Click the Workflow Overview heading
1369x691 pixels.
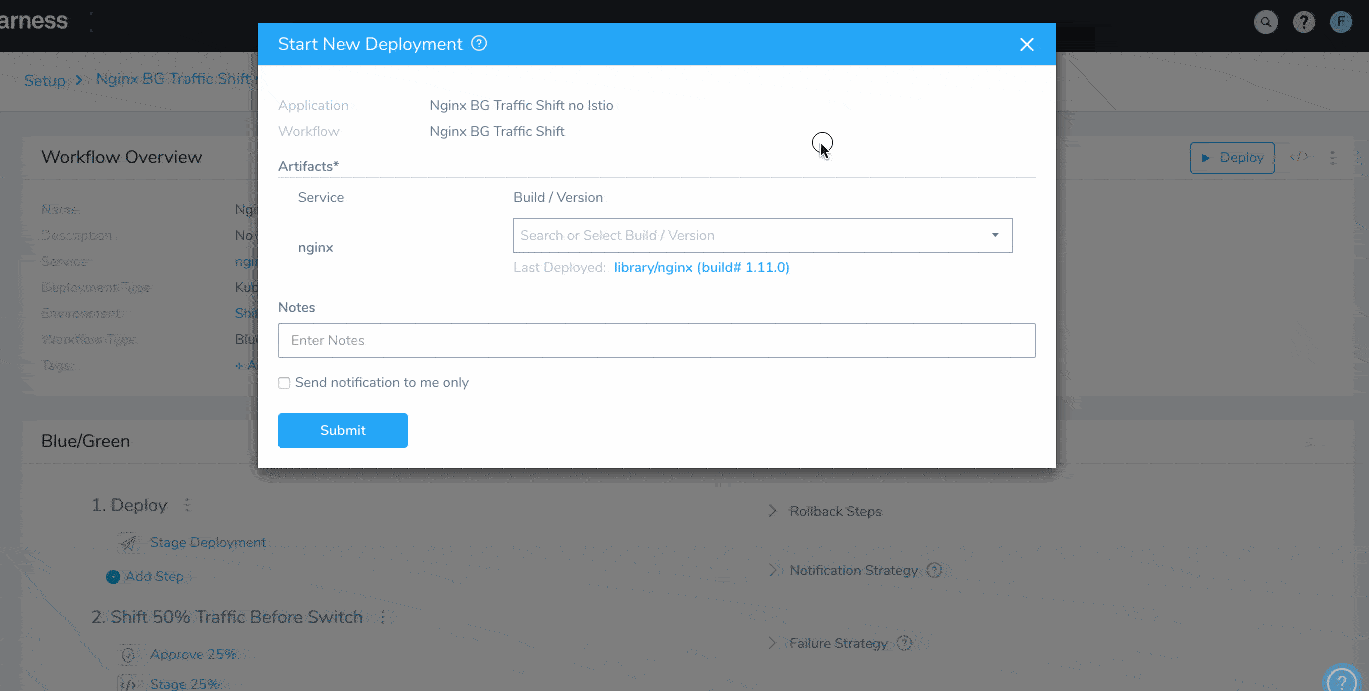click(122, 157)
